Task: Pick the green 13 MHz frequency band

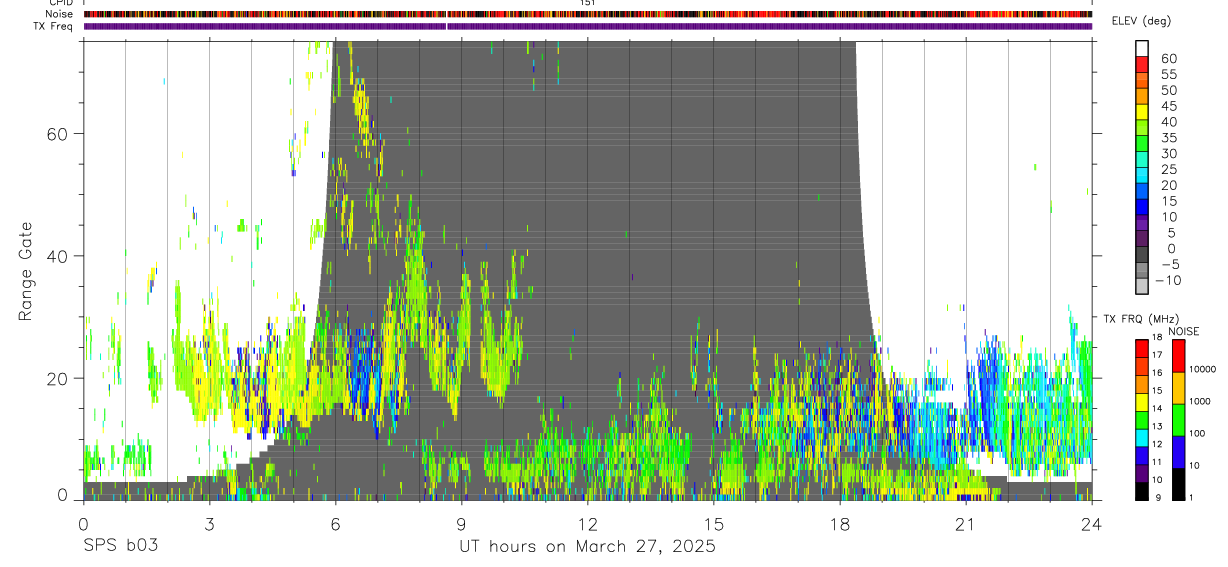Action: pyautogui.click(x=1141, y=420)
